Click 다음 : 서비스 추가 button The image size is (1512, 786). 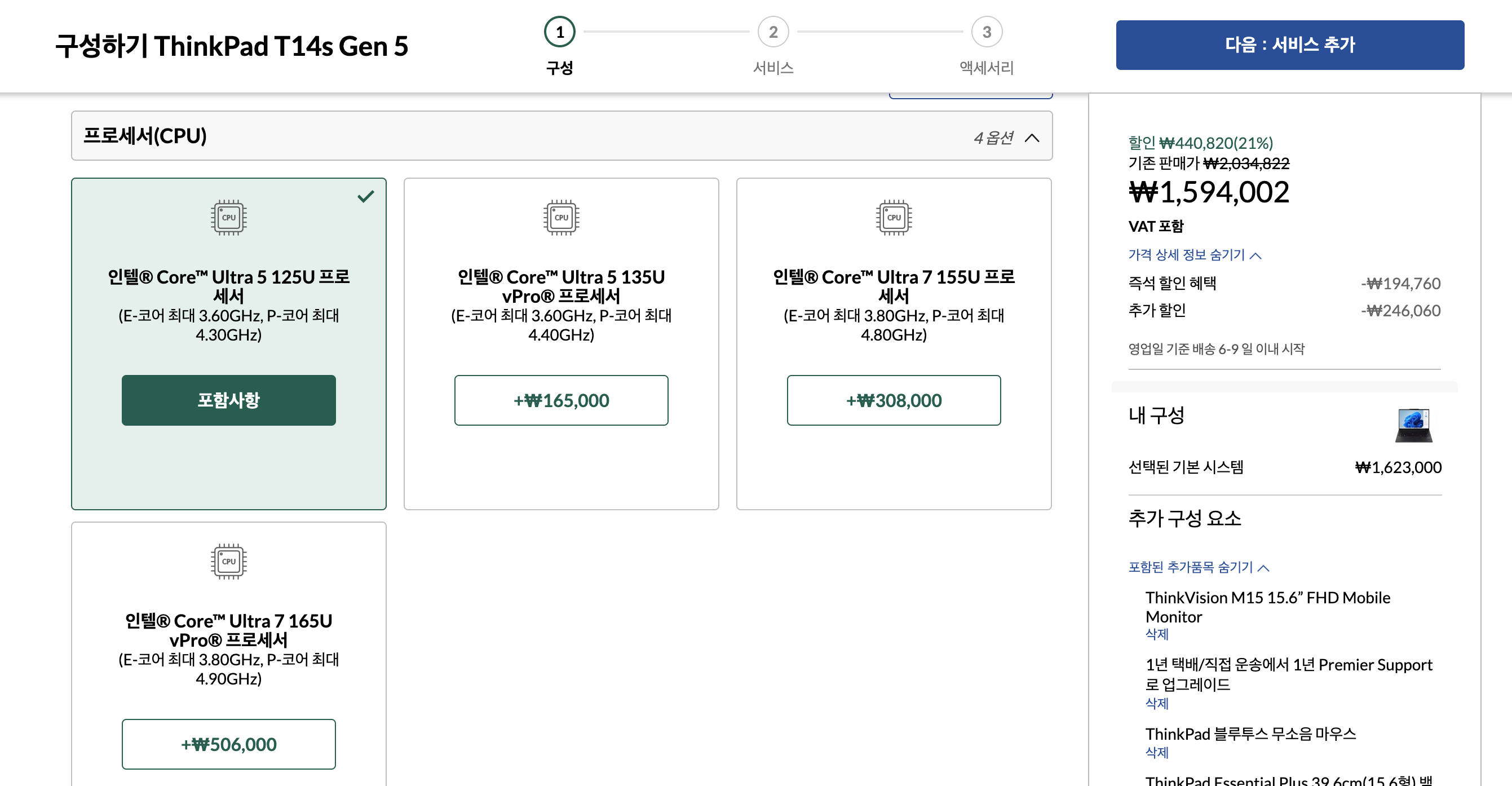point(1289,45)
